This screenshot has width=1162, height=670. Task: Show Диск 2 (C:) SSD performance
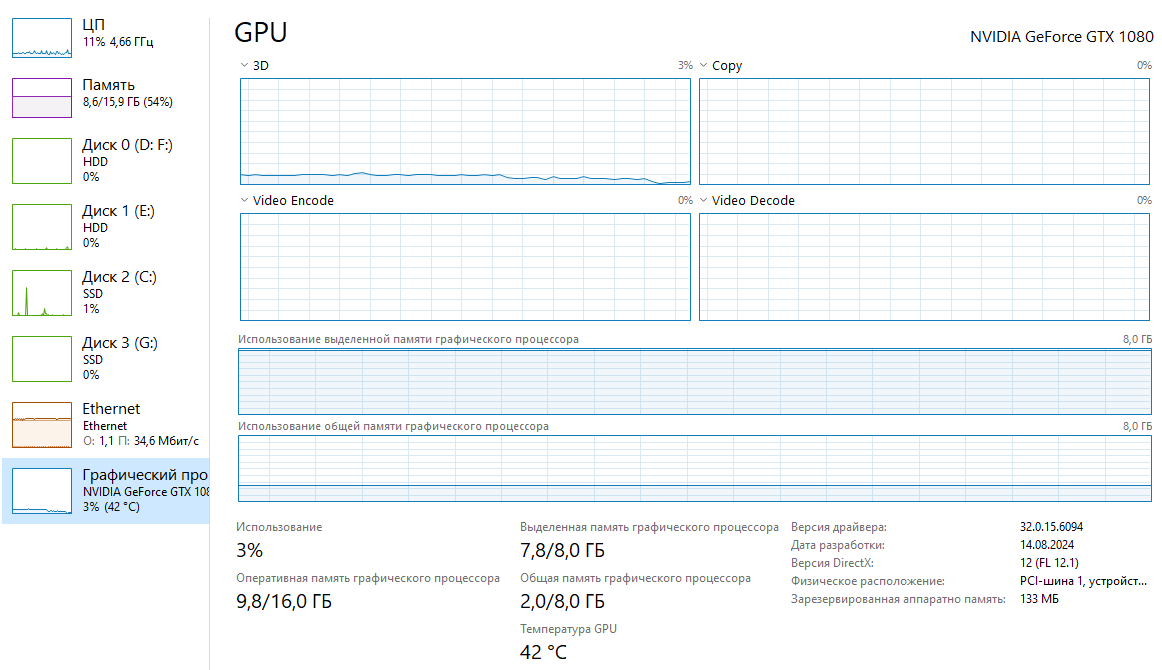(41, 293)
